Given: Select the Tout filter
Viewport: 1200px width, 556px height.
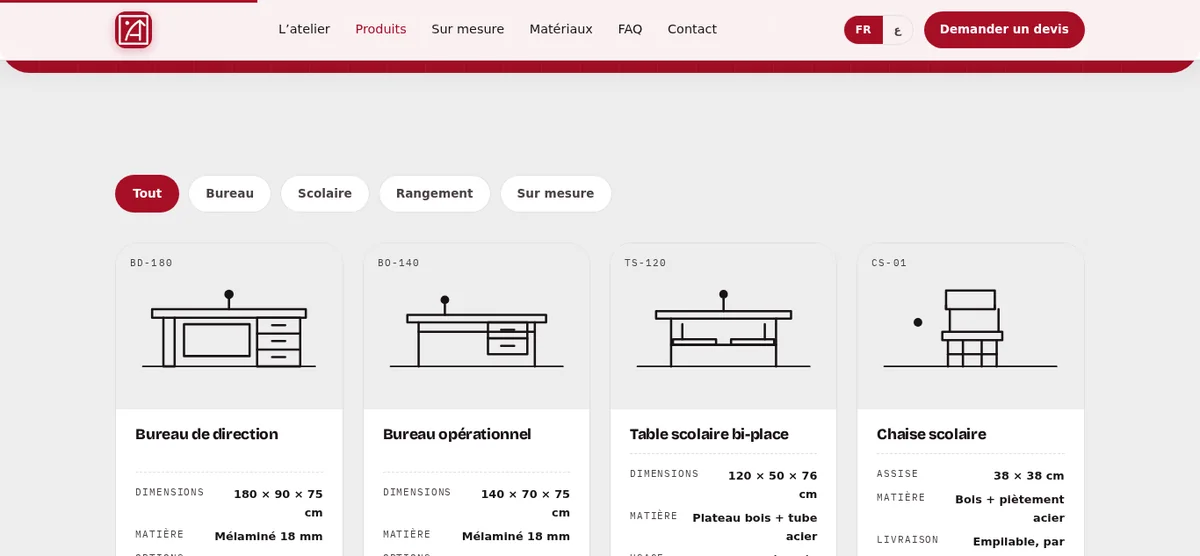Looking at the screenshot, I should click(147, 194).
